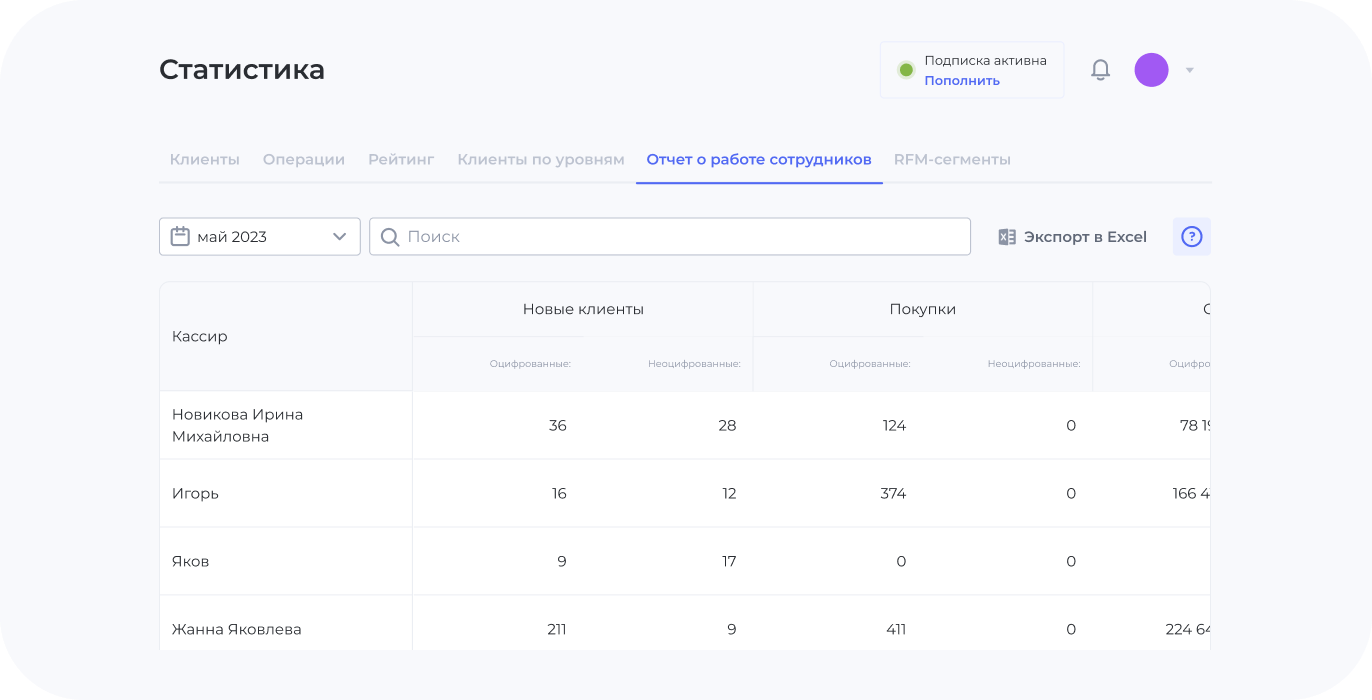Expand the account menu arrow
Image resolution: width=1372 pixels, height=700 pixels.
pos(1190,70)
